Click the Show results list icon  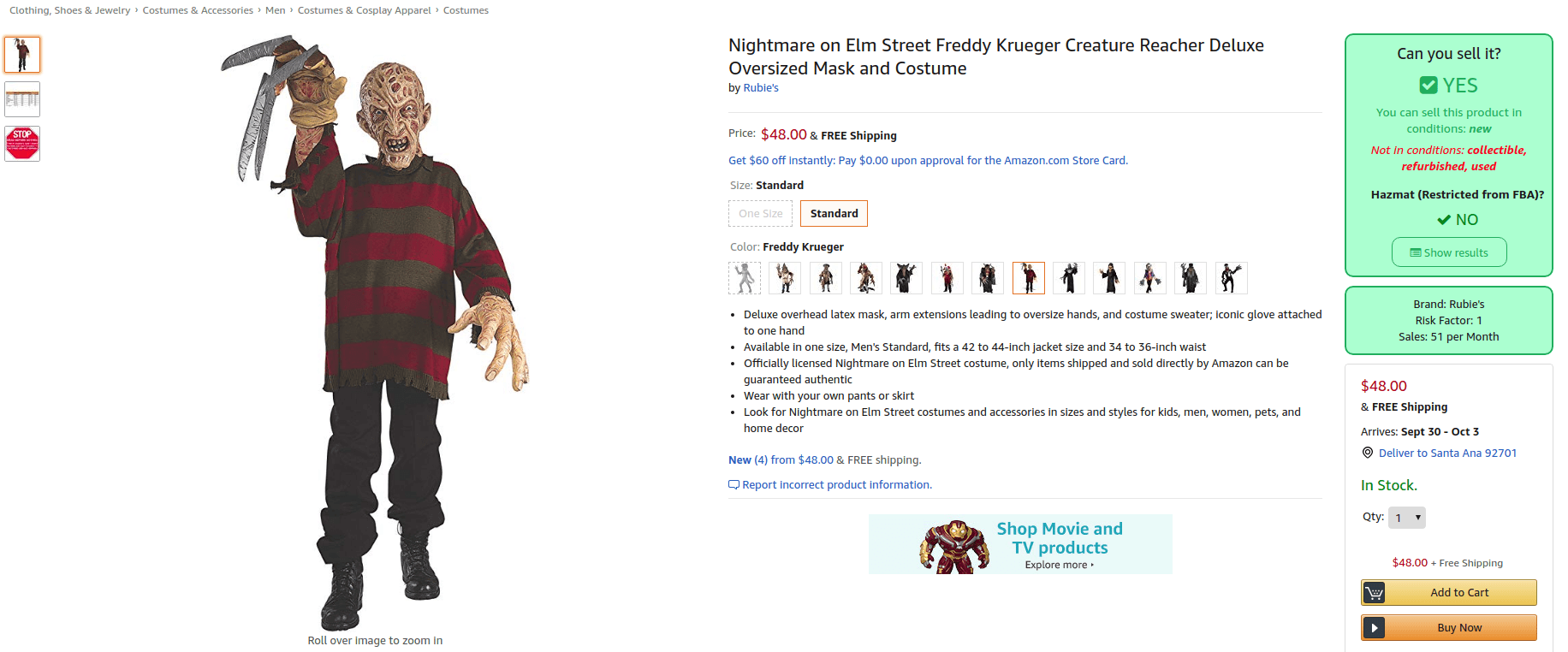(1417, 252)
